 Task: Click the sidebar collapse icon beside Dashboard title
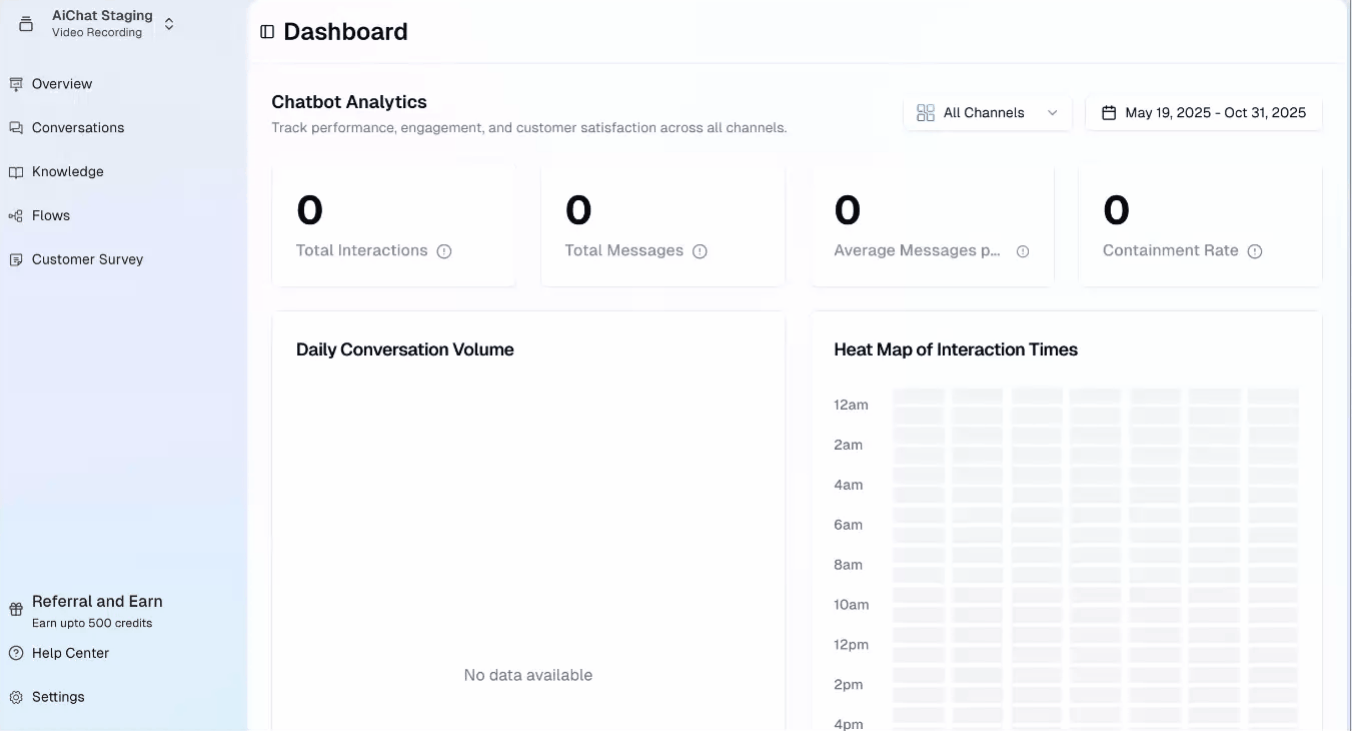266,31
